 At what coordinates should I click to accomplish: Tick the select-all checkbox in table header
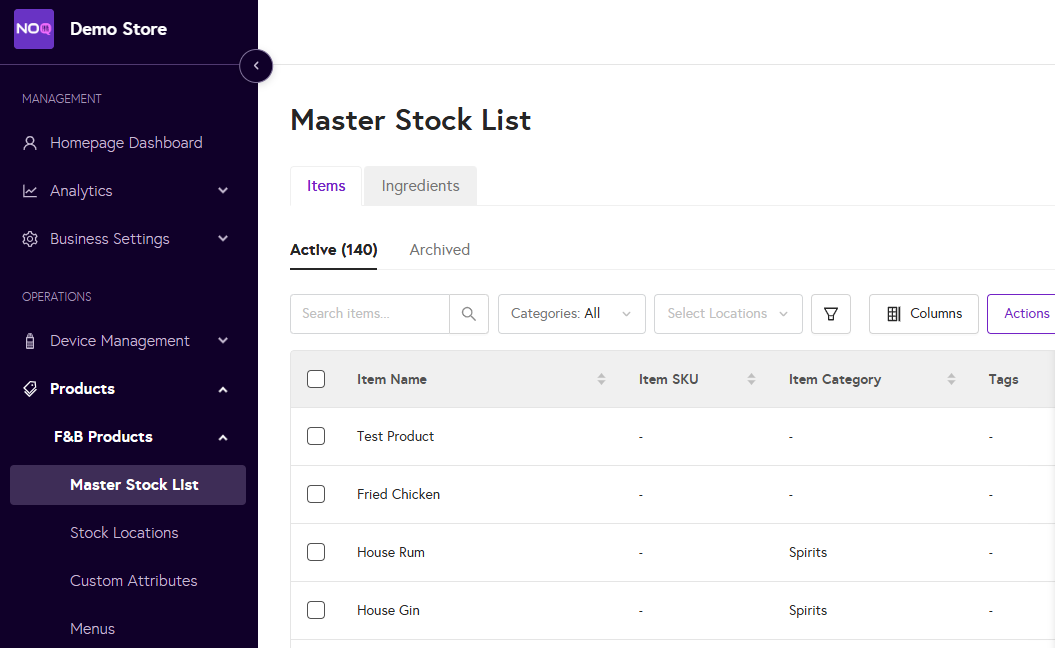(x=316, y=379)
